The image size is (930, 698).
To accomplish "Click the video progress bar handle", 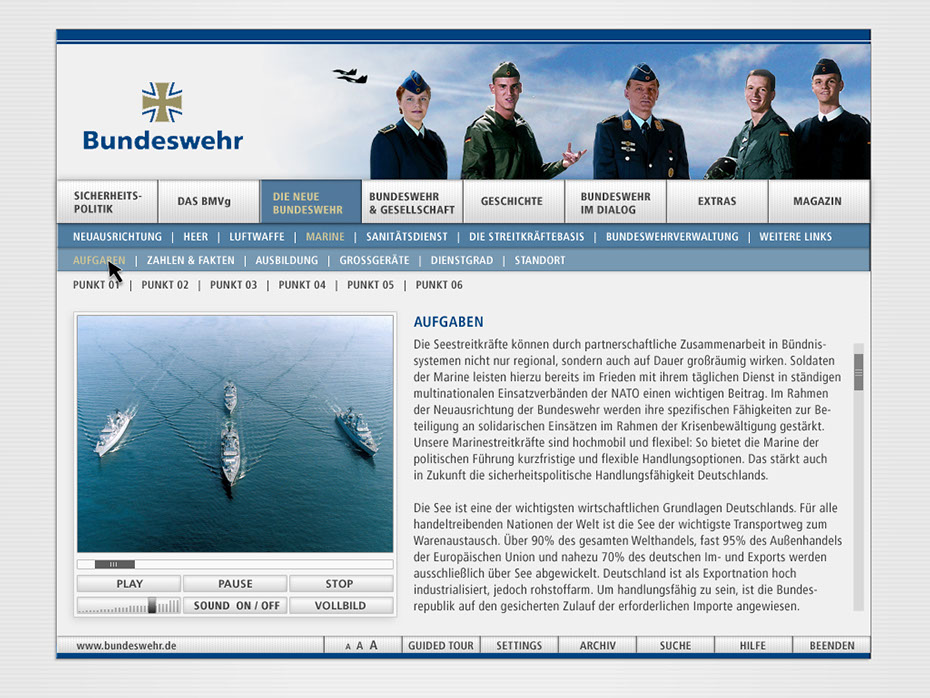I will (x=115, y=565).
